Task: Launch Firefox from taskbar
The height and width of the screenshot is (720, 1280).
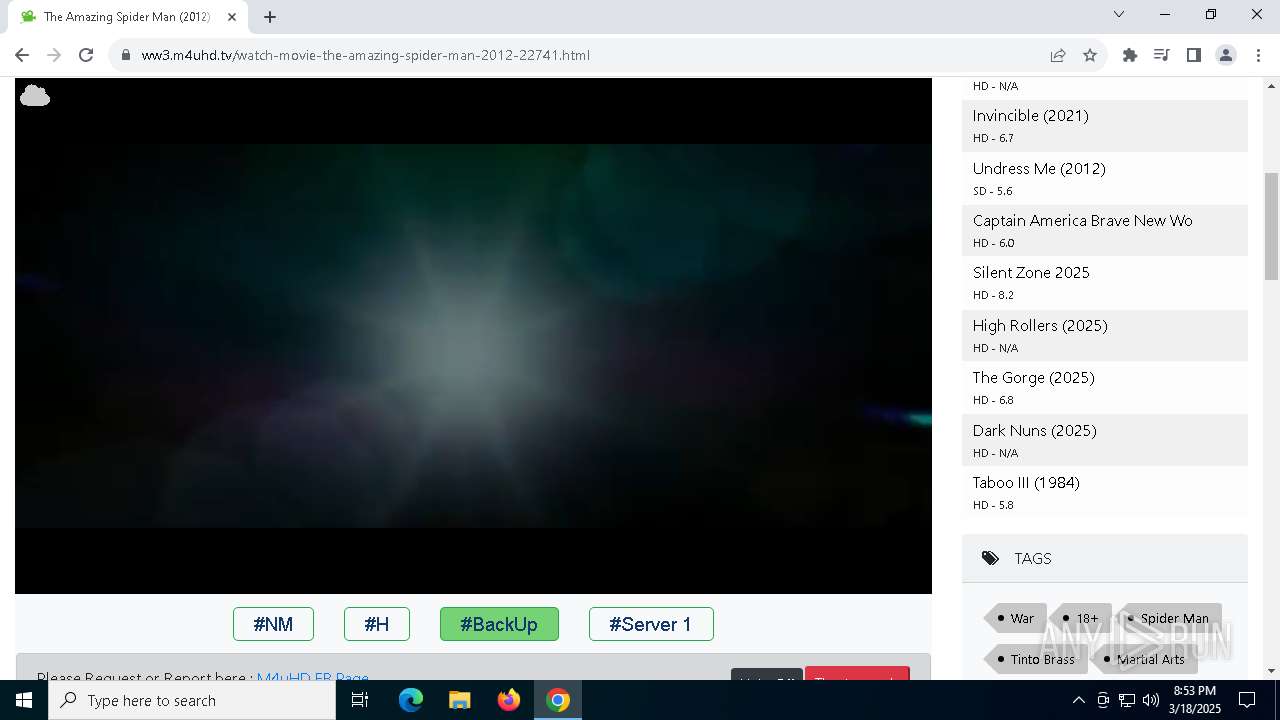Action: pyautogui.click(x=509, y=700)
